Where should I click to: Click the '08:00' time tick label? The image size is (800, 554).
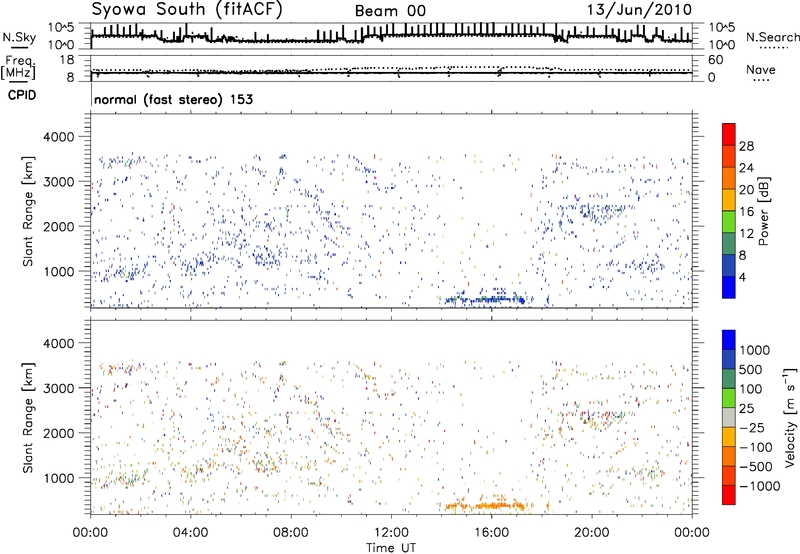click(x=291, y=532)
